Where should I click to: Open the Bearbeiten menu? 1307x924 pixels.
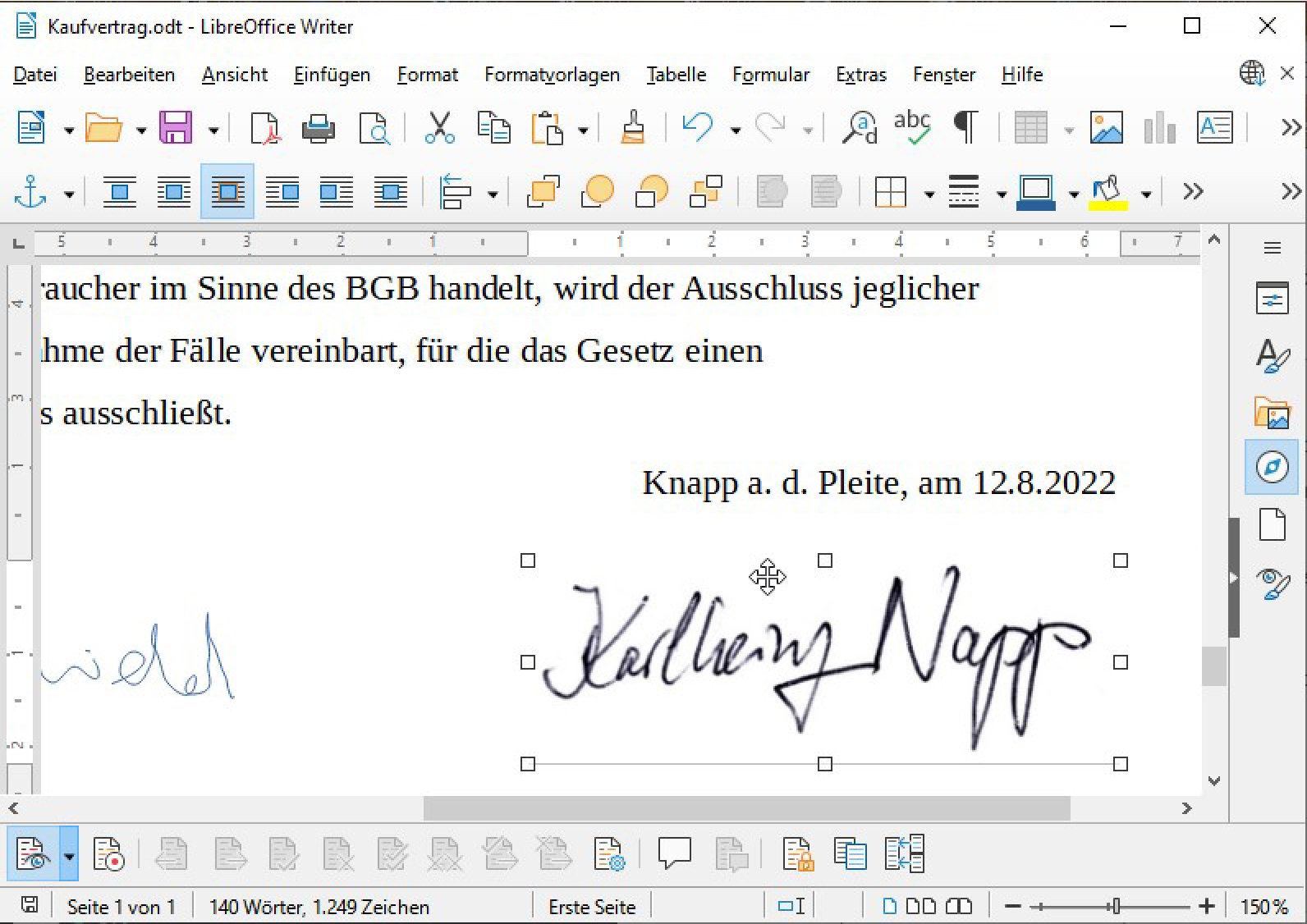(130, 75)
